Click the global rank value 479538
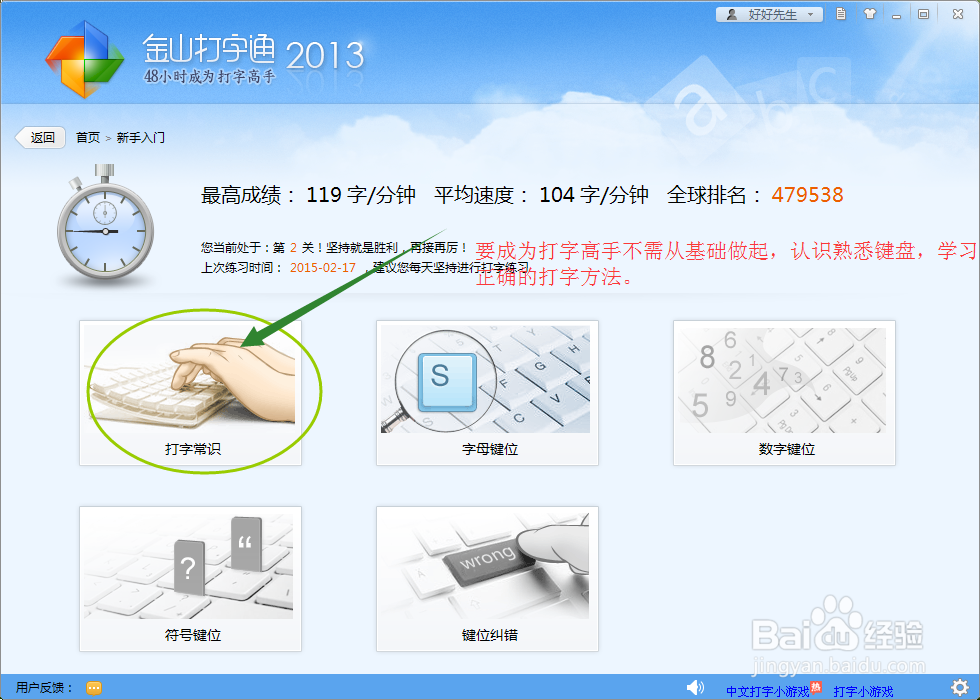Screen dimensions: 980x700 (x=807, y=195)
